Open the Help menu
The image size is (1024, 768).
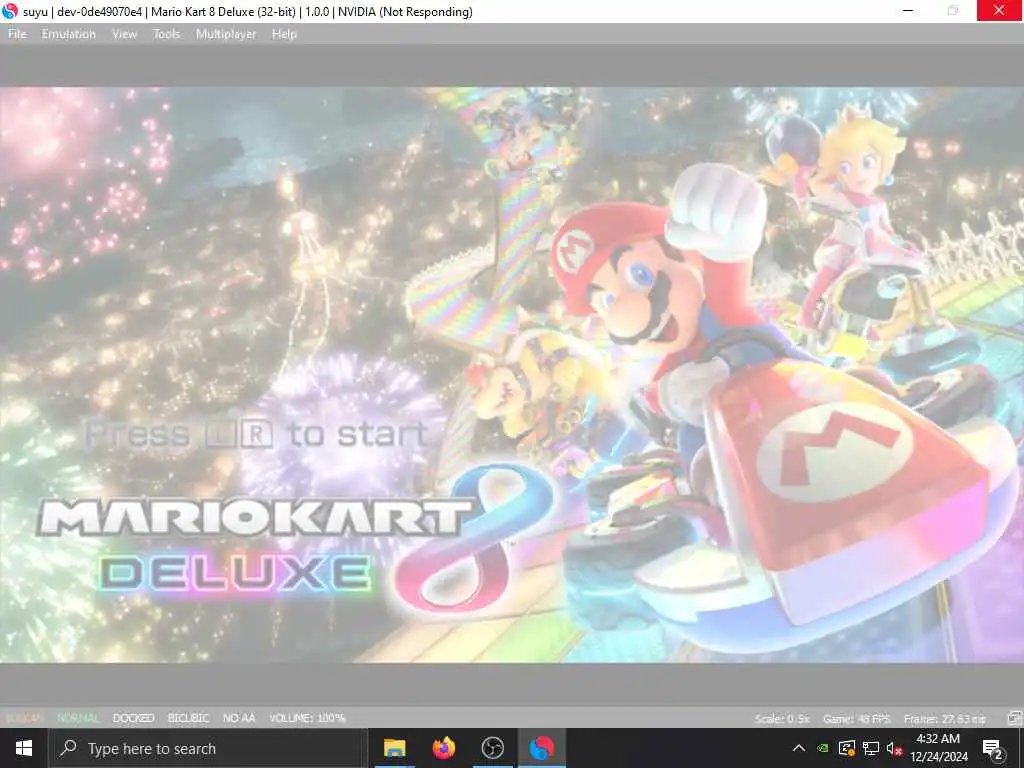[x=284, y=34]
